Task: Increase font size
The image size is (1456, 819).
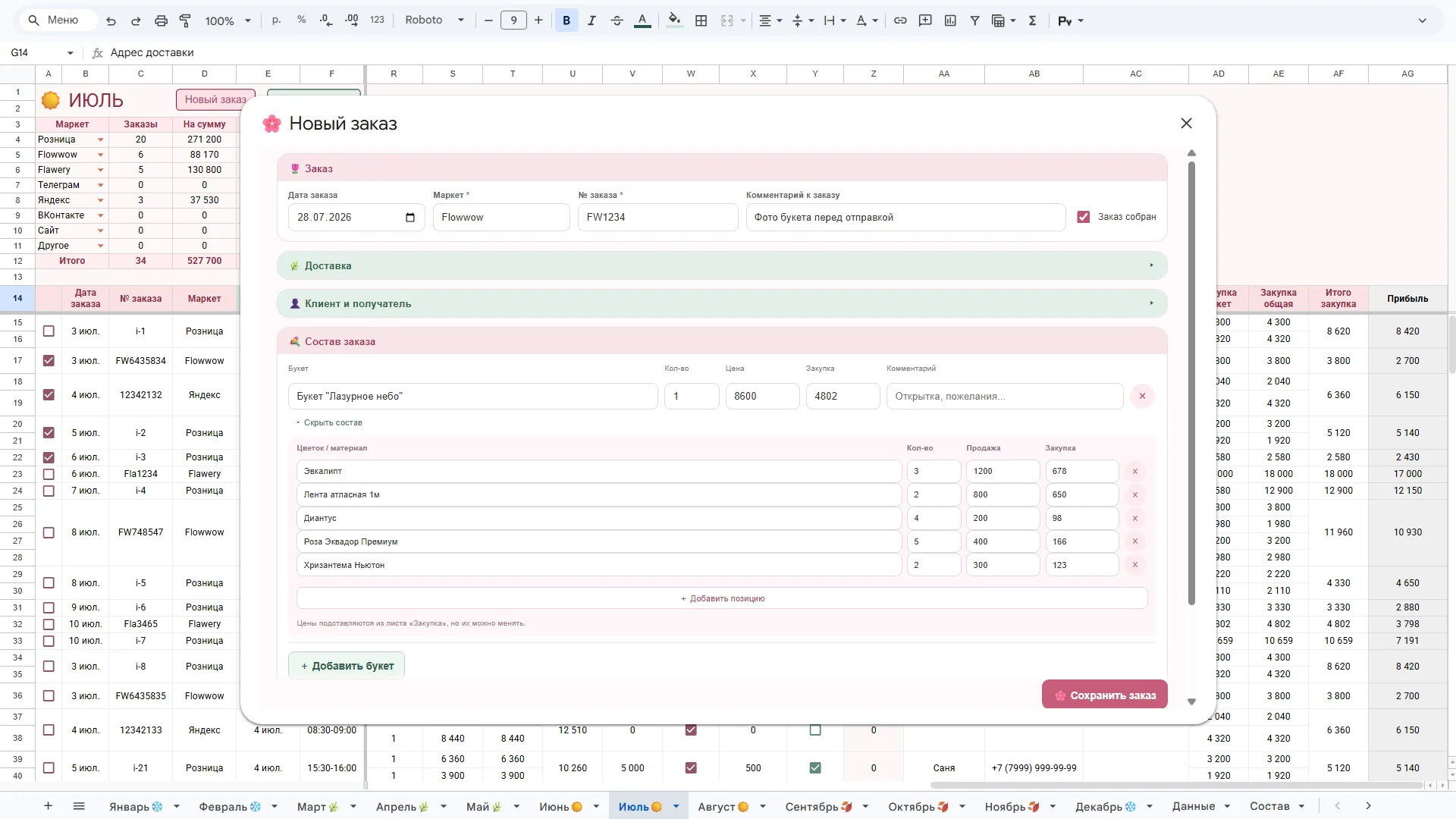Action: pos(538,20)
